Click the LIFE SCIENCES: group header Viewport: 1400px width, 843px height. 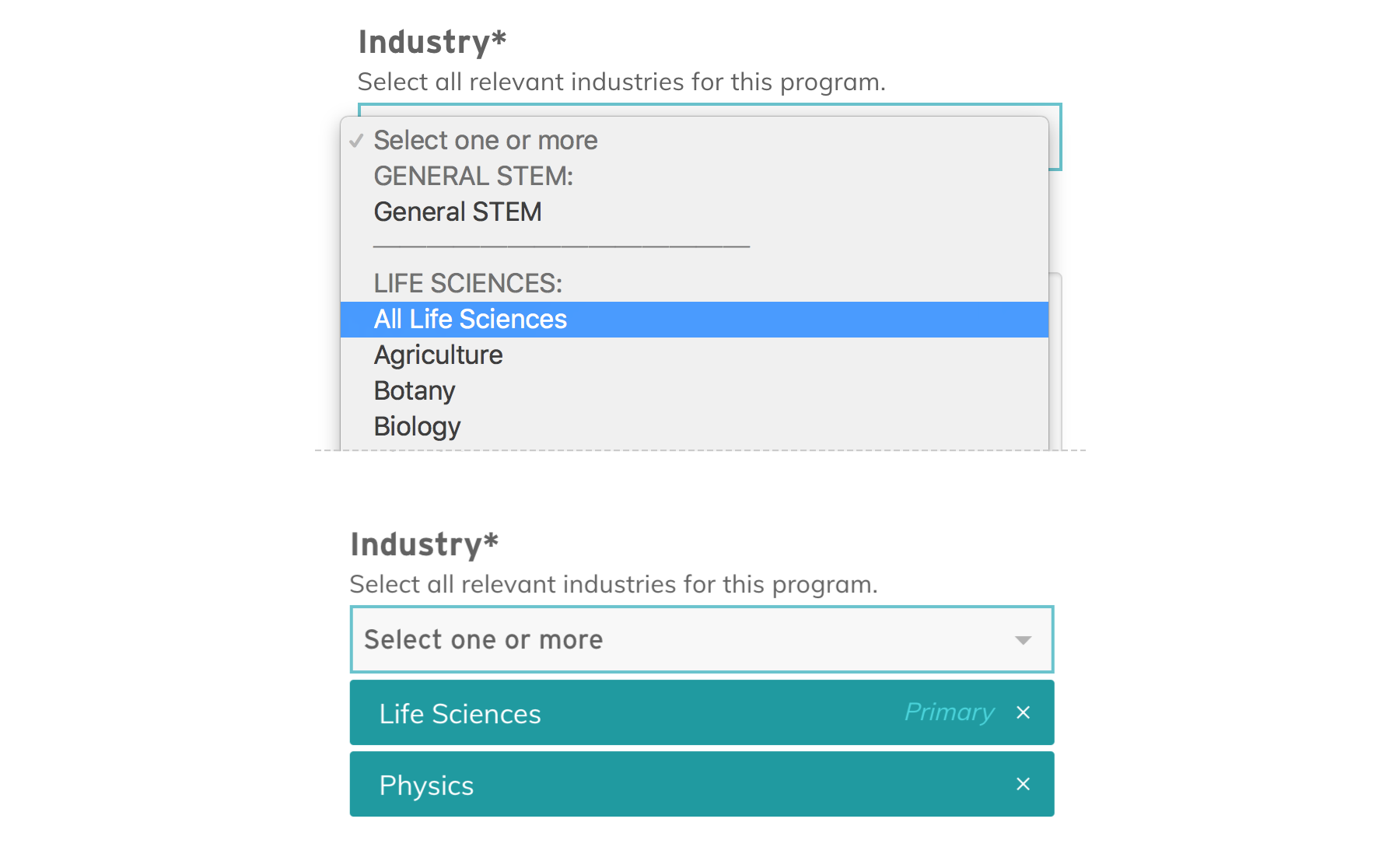coord(467,284)
